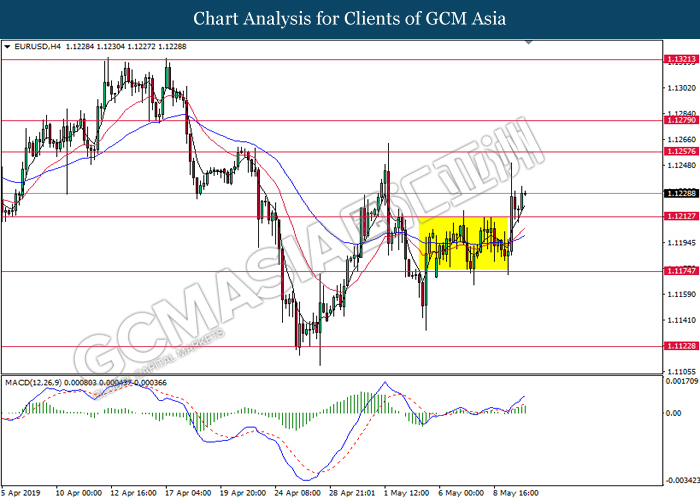Click the 28 Apr 21:01 time label

(352, 493)
